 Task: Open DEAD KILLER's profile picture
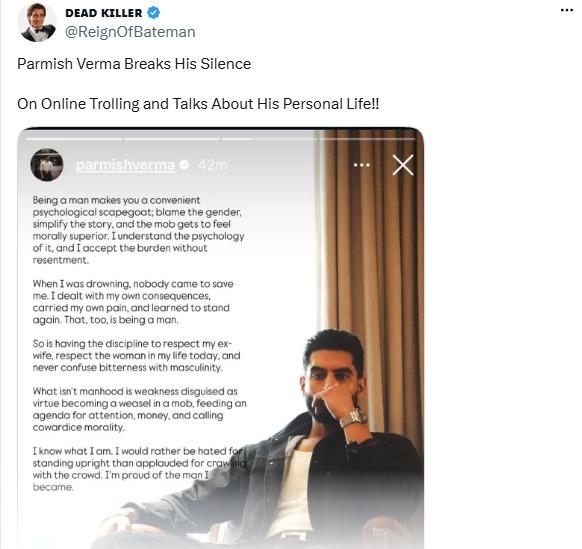click(x=37, y=22)
